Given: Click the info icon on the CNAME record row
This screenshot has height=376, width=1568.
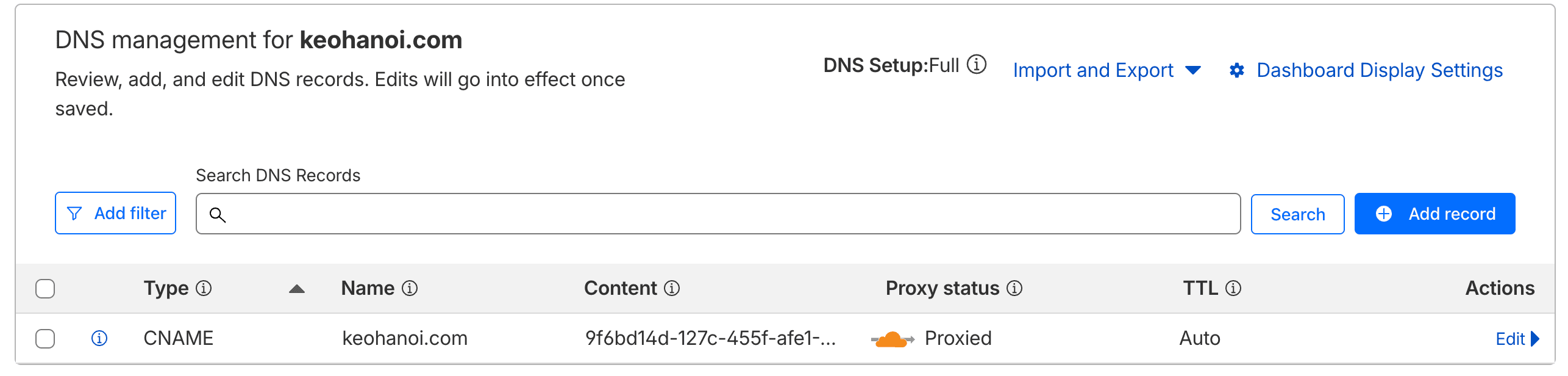Looking at the screenshot, I should (x=99, y=338).
